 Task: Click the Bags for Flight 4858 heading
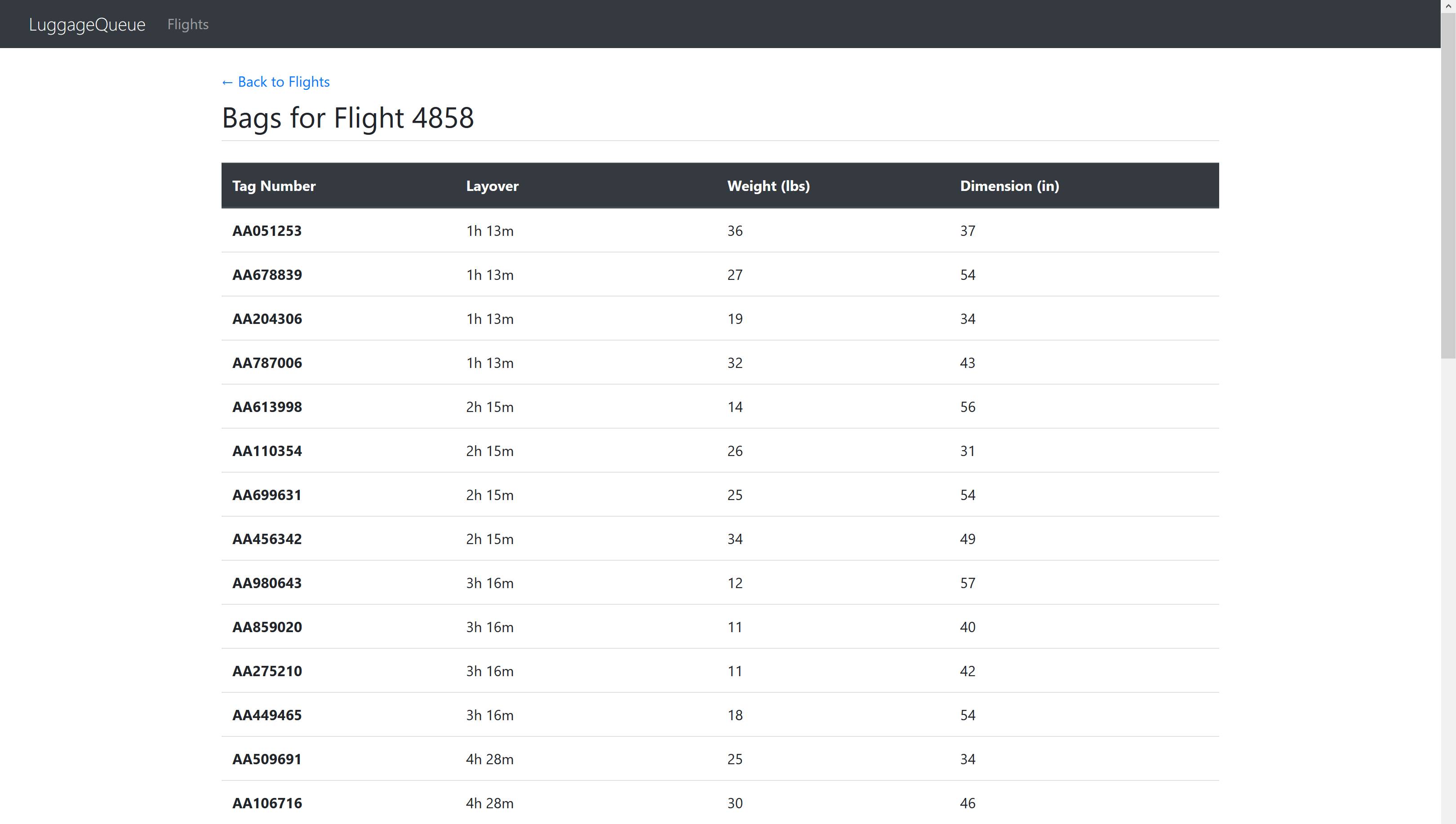[x=347, y=118]
